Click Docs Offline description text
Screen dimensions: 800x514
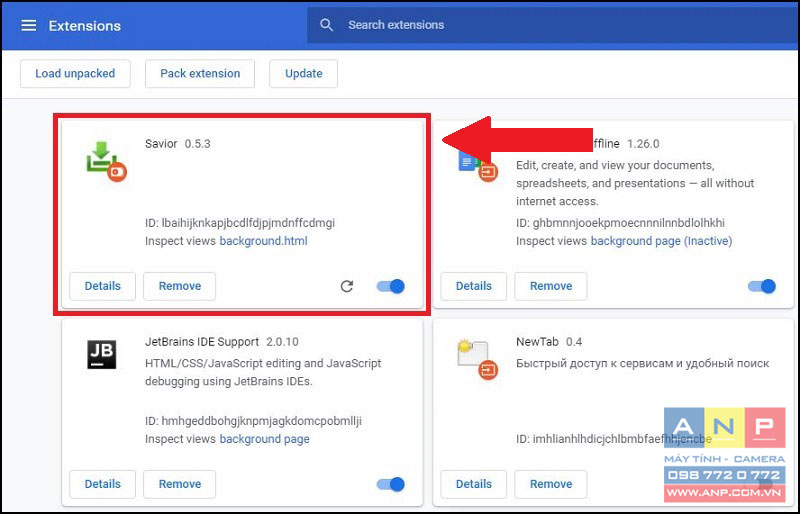[635, 183]
